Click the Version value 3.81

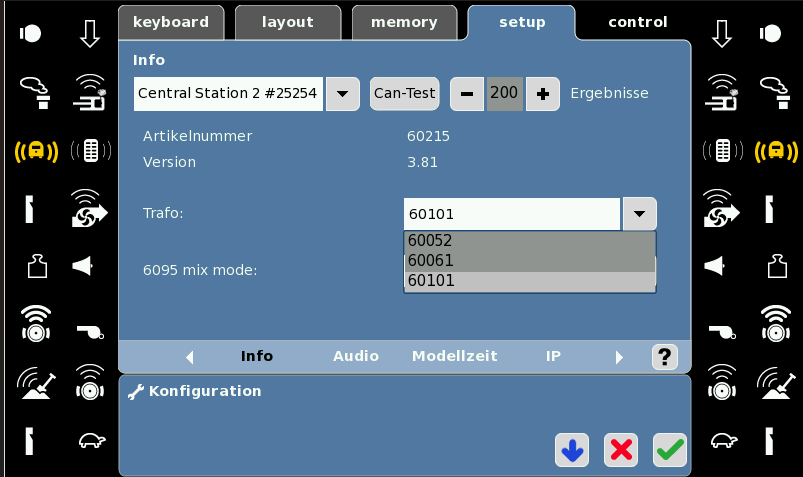point(422,162)
